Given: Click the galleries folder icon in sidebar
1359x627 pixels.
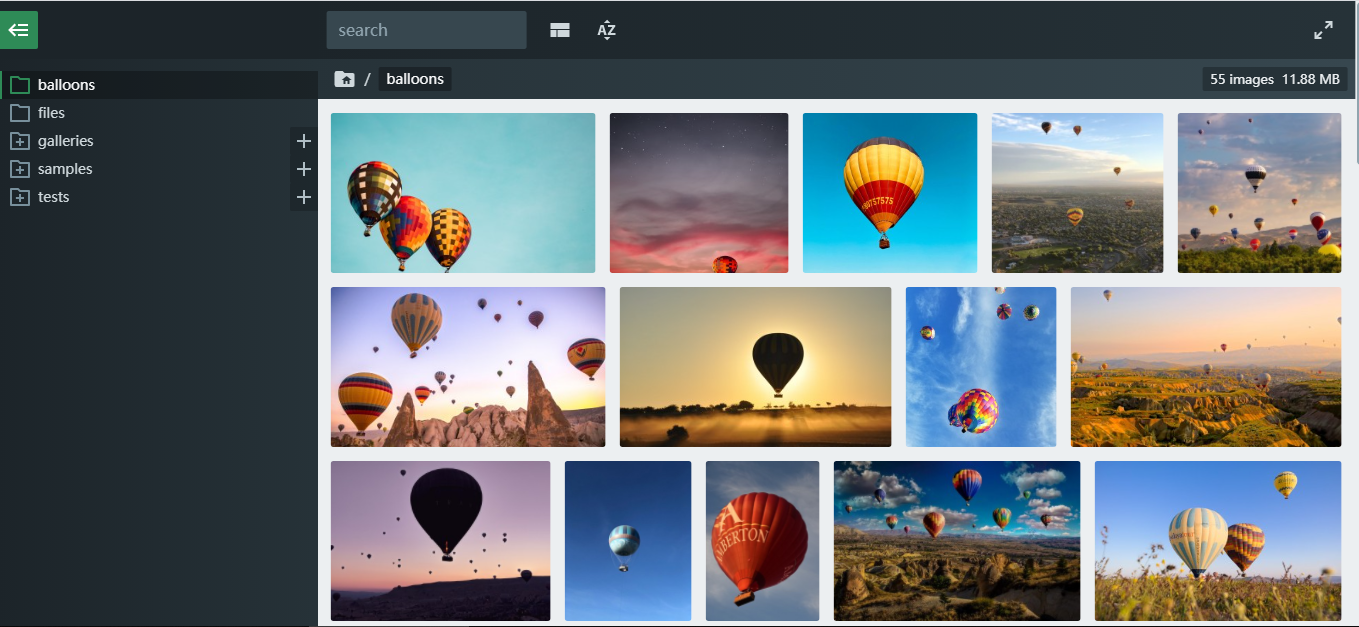Looking at the screenshot, I should (20, 141).
